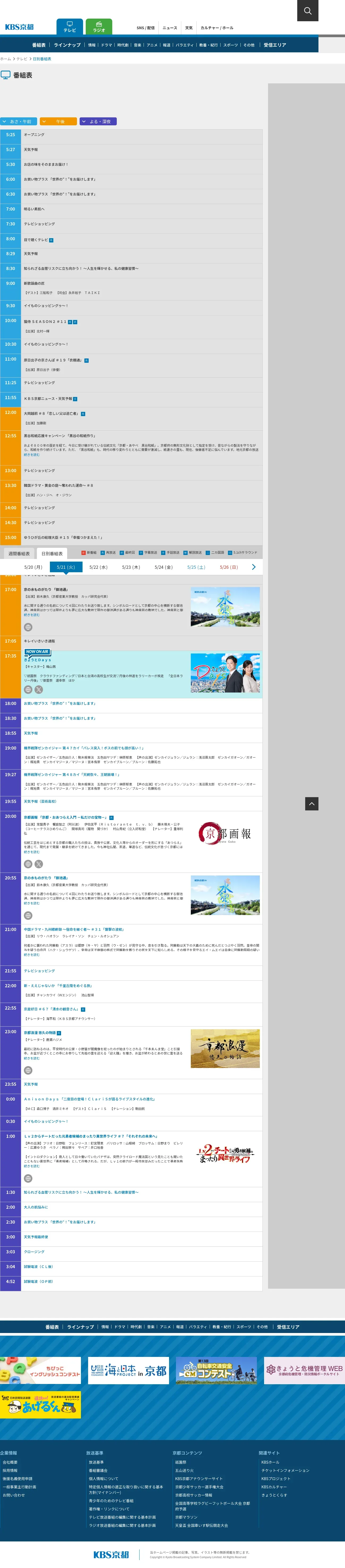Open globe icon for 1:00 Lv2からチート
Viewport: 345px width, 1568px height.
point(28,1178)
